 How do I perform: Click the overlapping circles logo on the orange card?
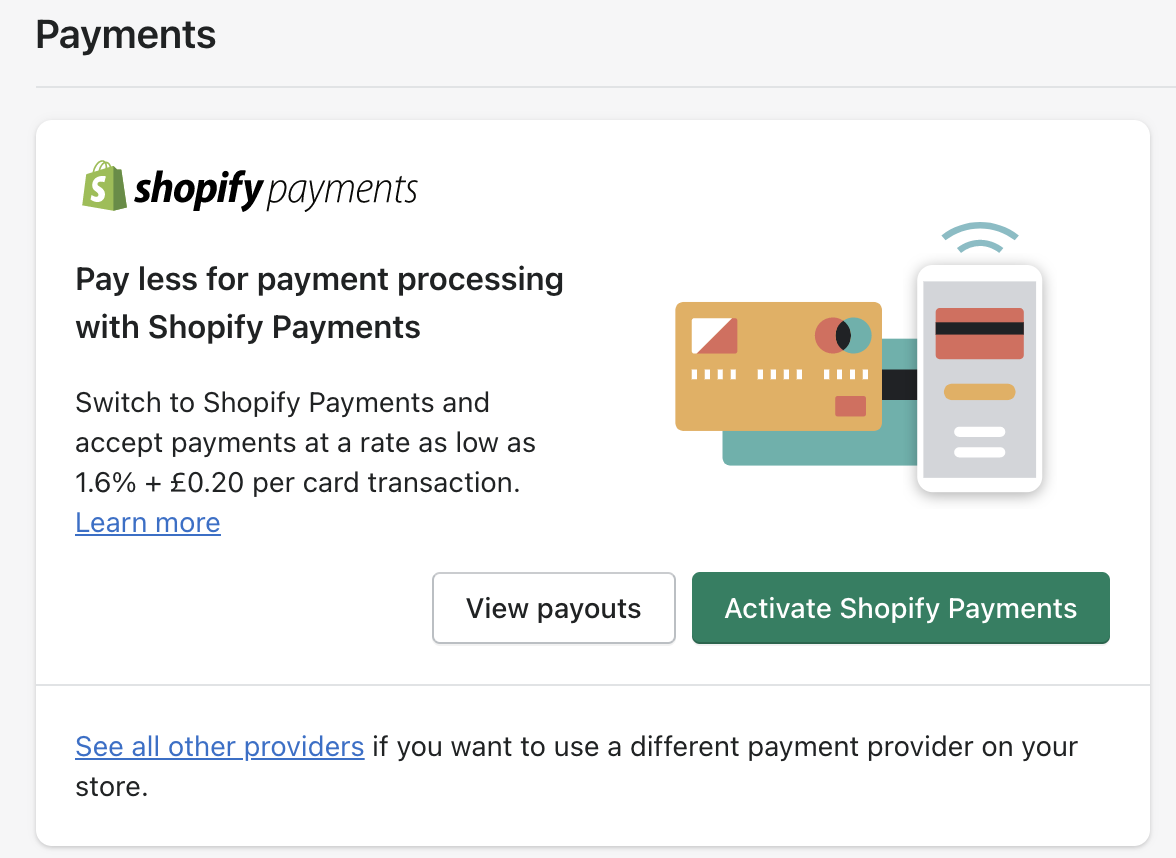[843, 336]
